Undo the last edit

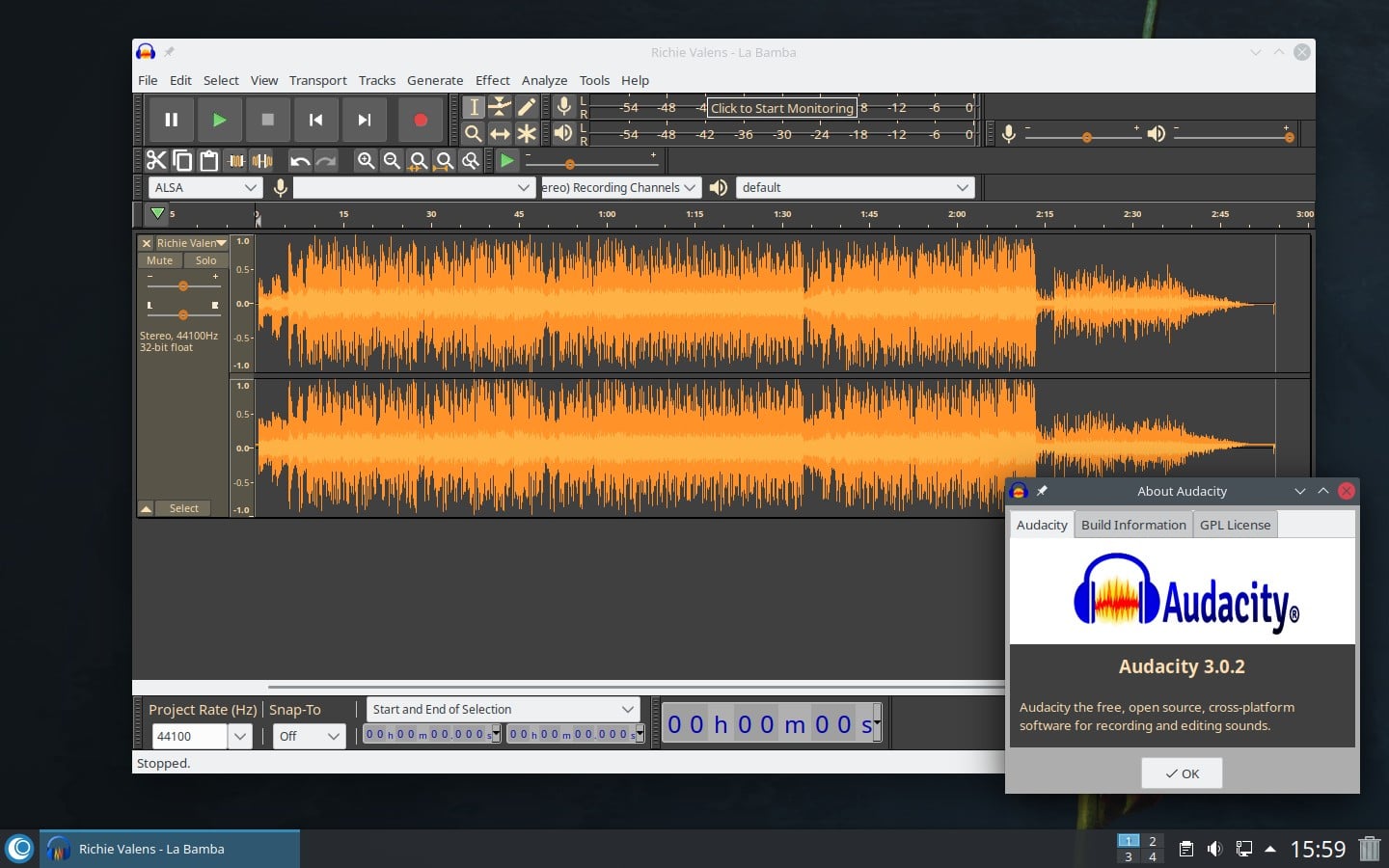301,161
